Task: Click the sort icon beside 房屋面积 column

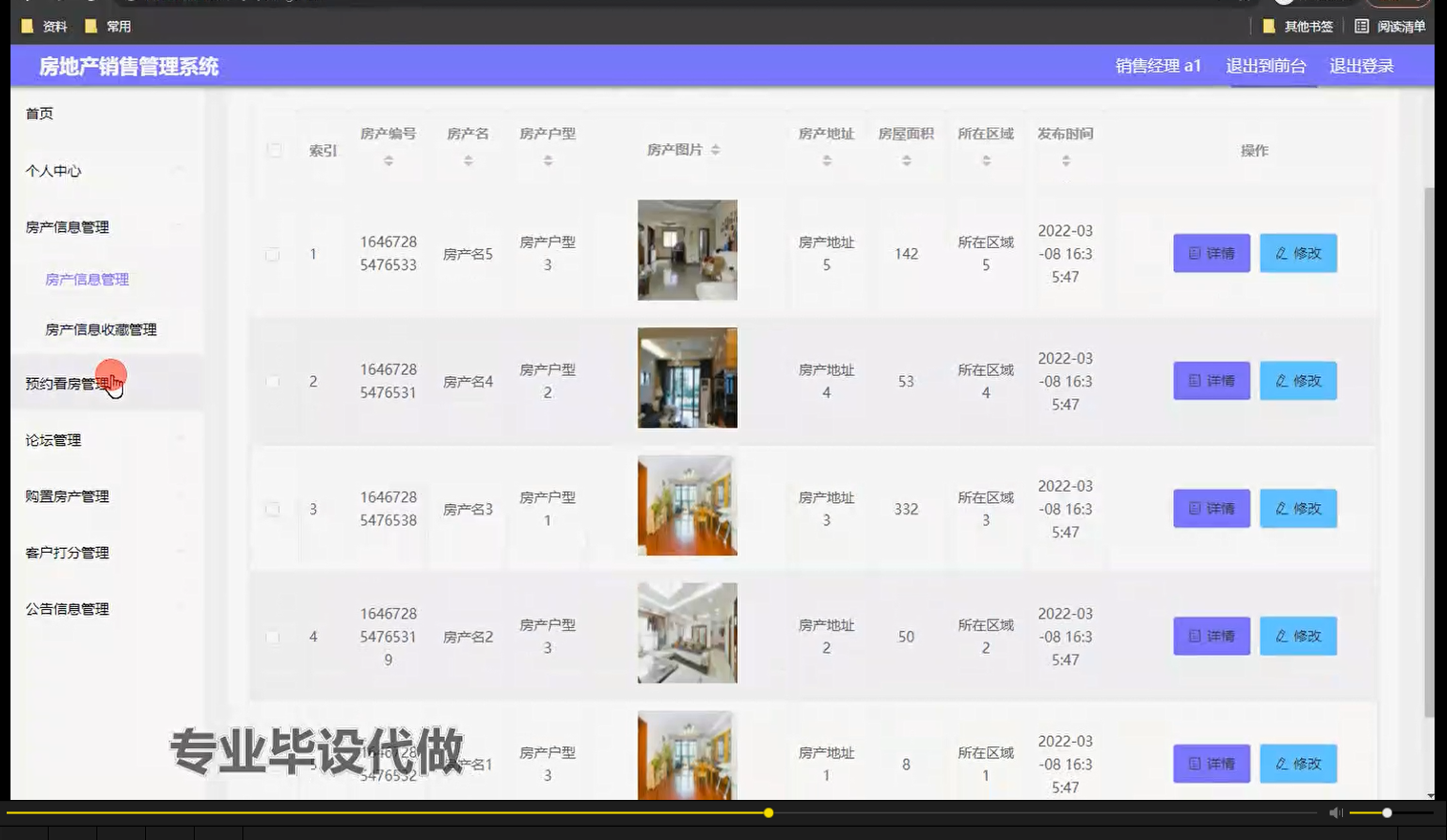Action: pyautogui.click(x=905, y=162)
